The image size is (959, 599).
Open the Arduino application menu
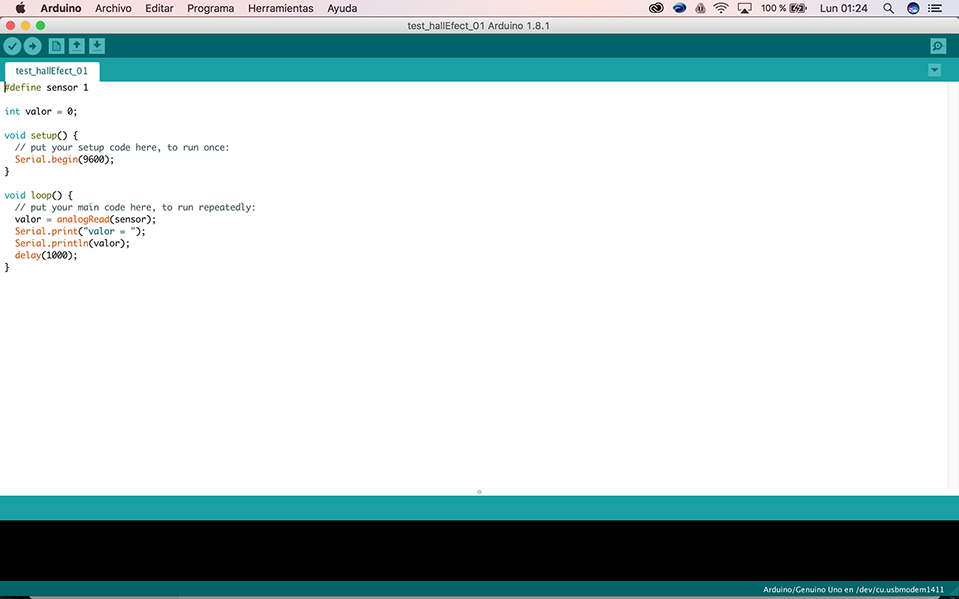coord(61,8)
